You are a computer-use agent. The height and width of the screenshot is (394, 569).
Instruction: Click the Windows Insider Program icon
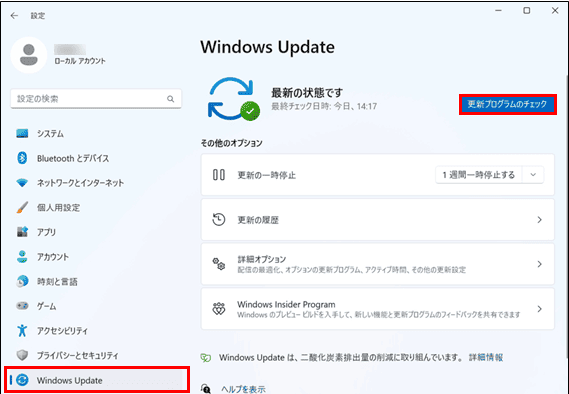coord(219,309)
